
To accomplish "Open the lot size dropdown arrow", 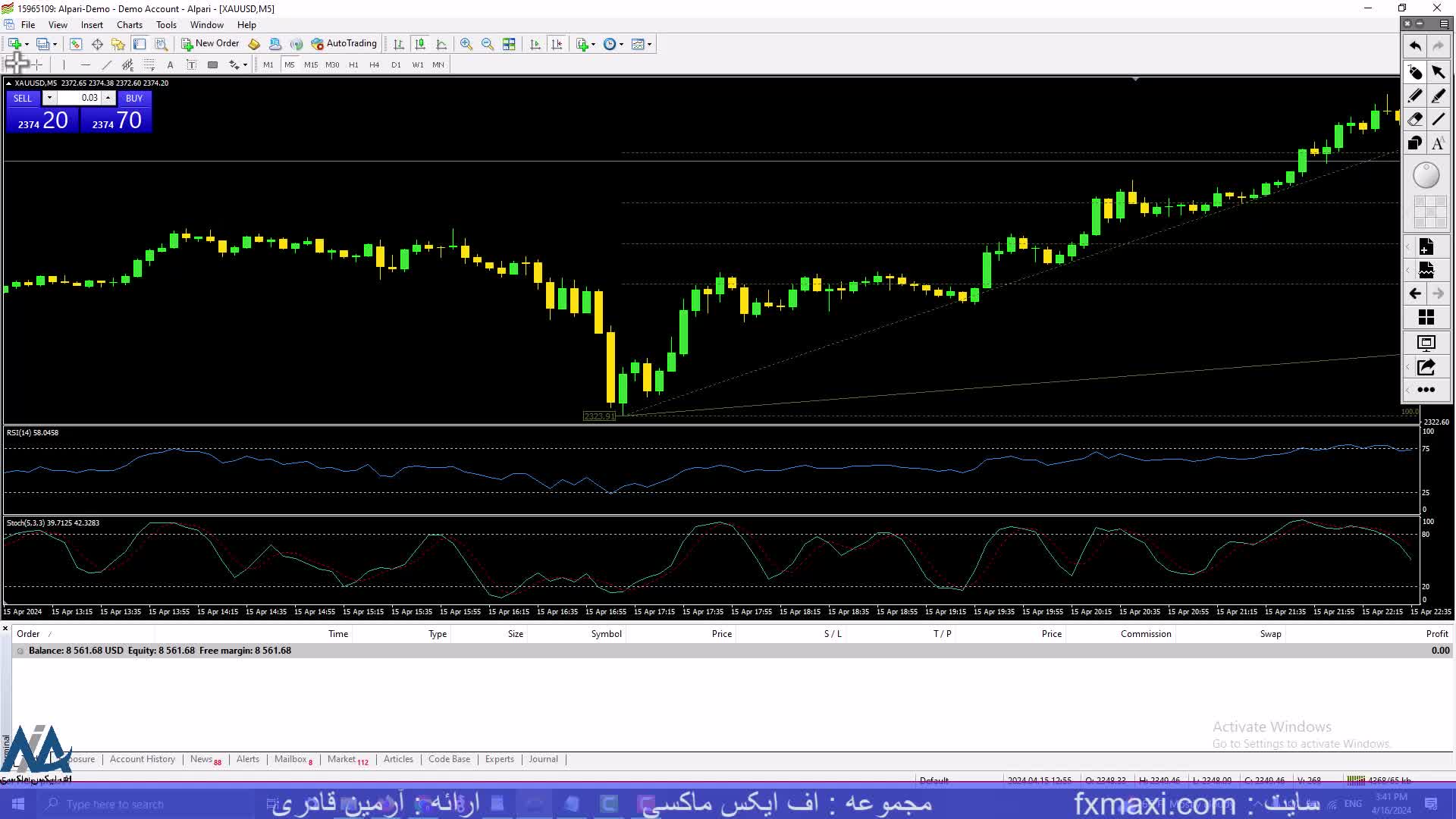I will pyautogui.click(x=49, y=98).
